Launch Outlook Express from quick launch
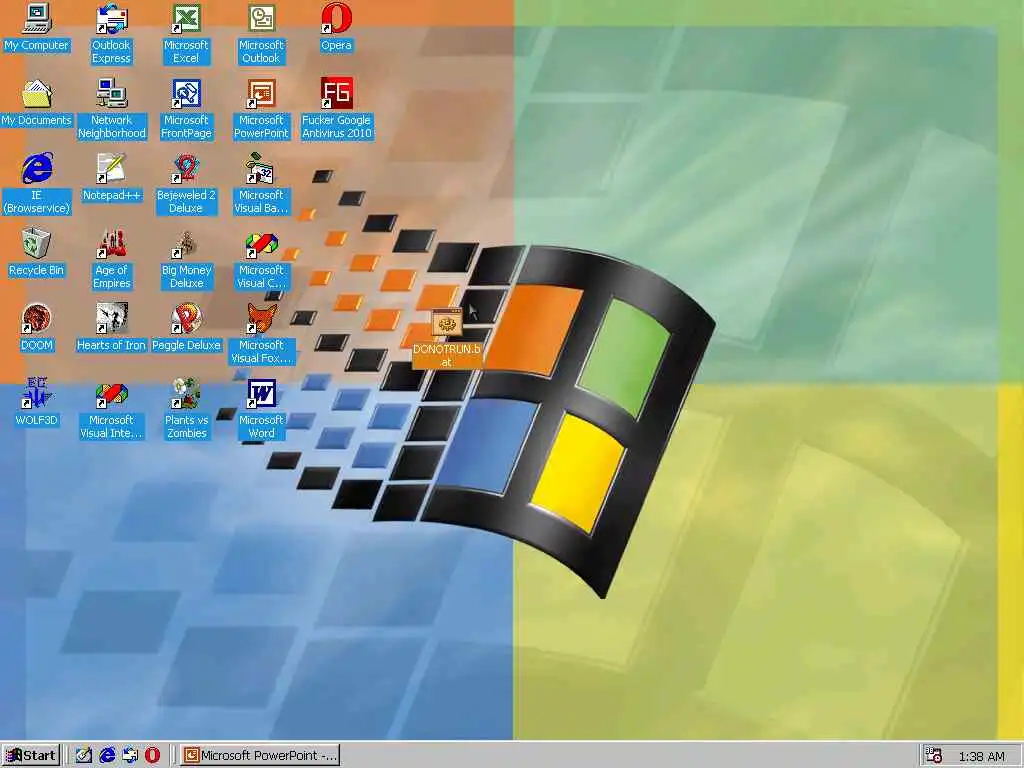This screenshot has height=768, width=1024. pos(130,756)
